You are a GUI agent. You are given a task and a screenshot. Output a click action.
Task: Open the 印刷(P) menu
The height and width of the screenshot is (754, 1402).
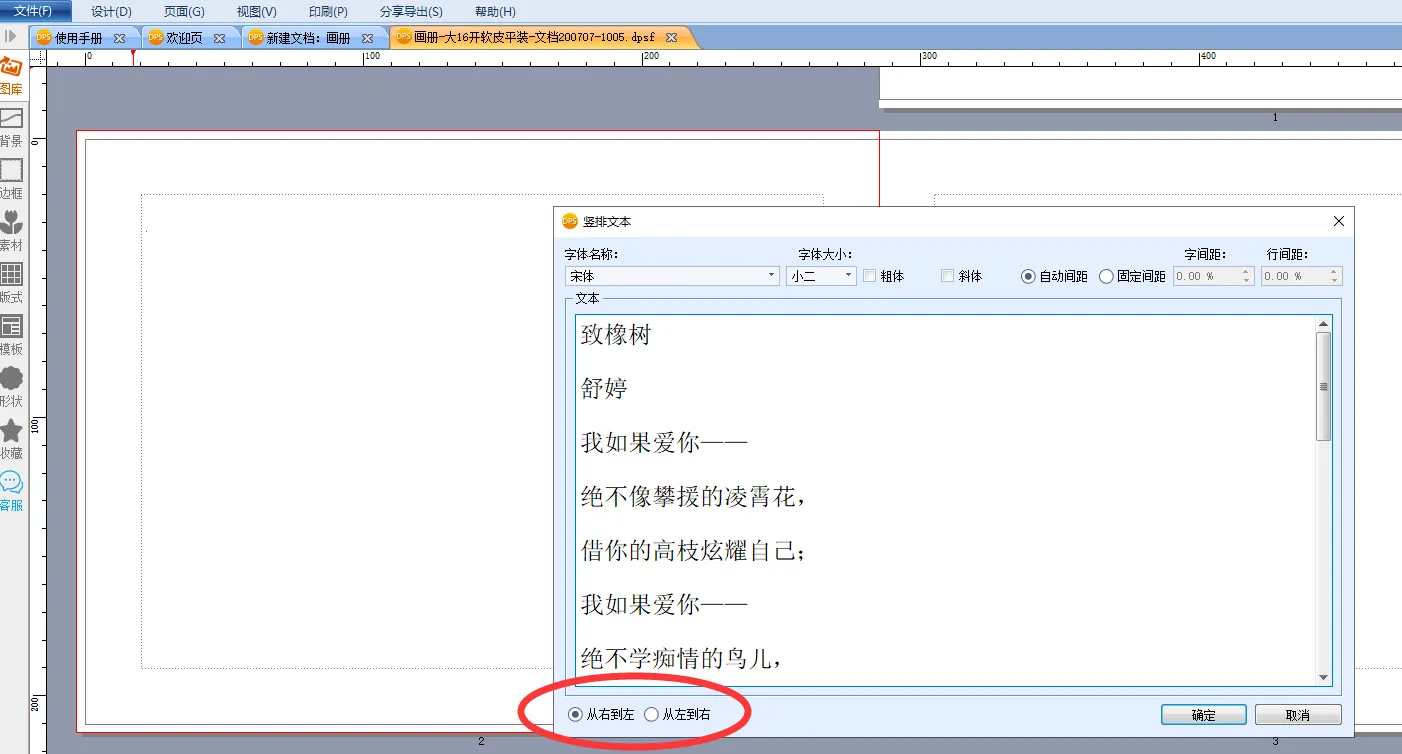click(328, 12)
